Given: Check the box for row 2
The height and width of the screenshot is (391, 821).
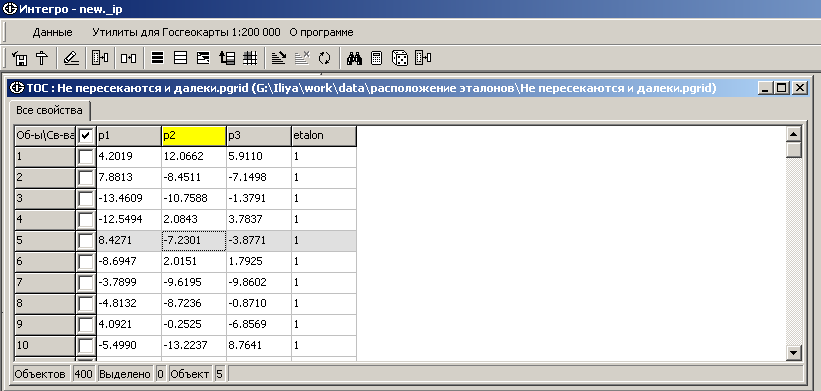Looking at the screenshot, I should [x=86, y=177].
